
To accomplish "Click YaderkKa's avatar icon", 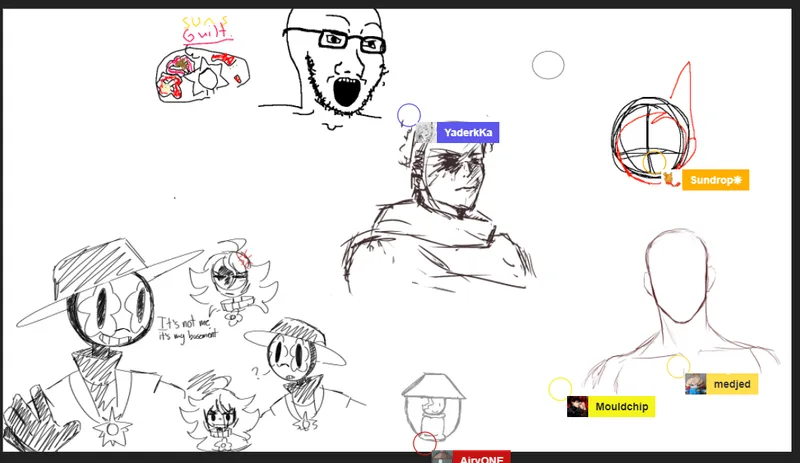I will click(x=425, y=132).
